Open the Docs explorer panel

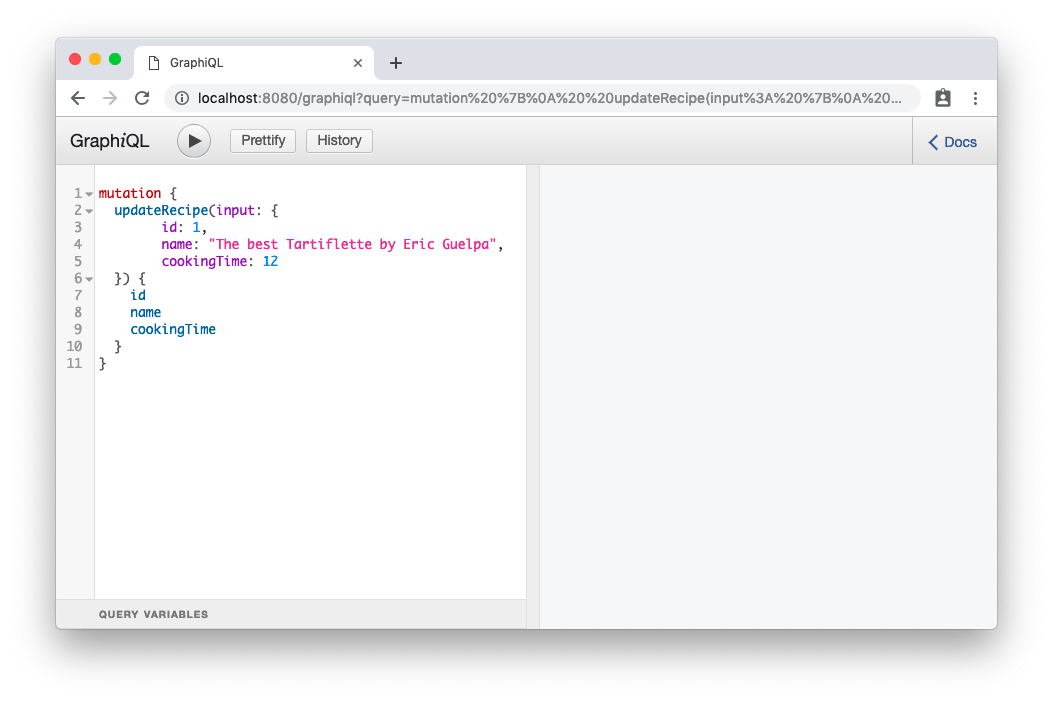click(950, 141)
